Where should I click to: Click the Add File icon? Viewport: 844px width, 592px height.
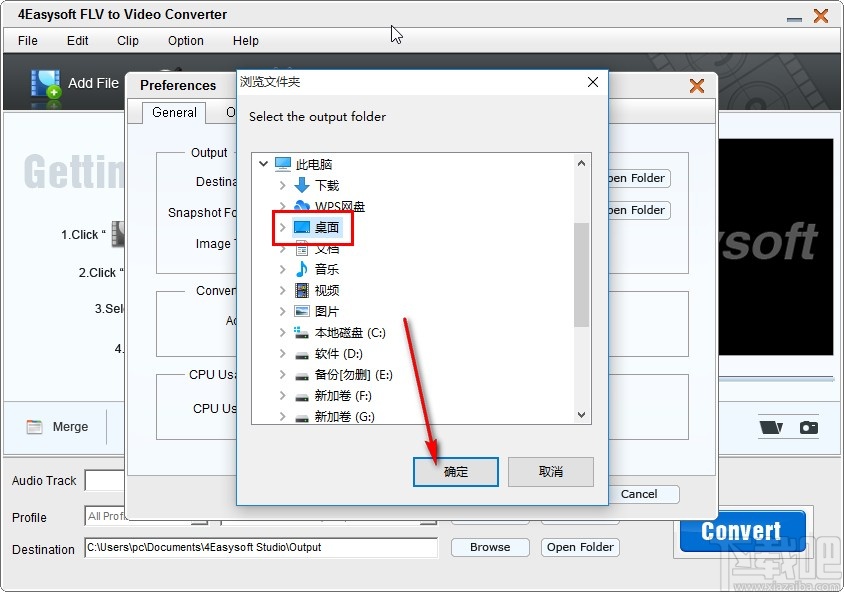(46, 83)
